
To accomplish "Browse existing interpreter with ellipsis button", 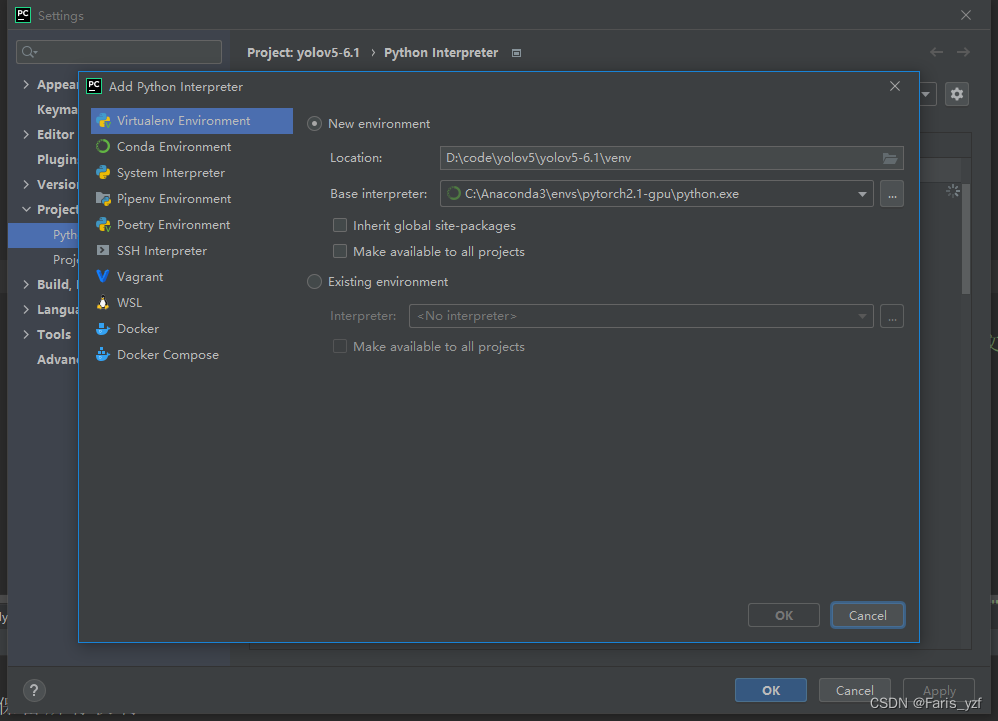I will (x=892, y=316).
